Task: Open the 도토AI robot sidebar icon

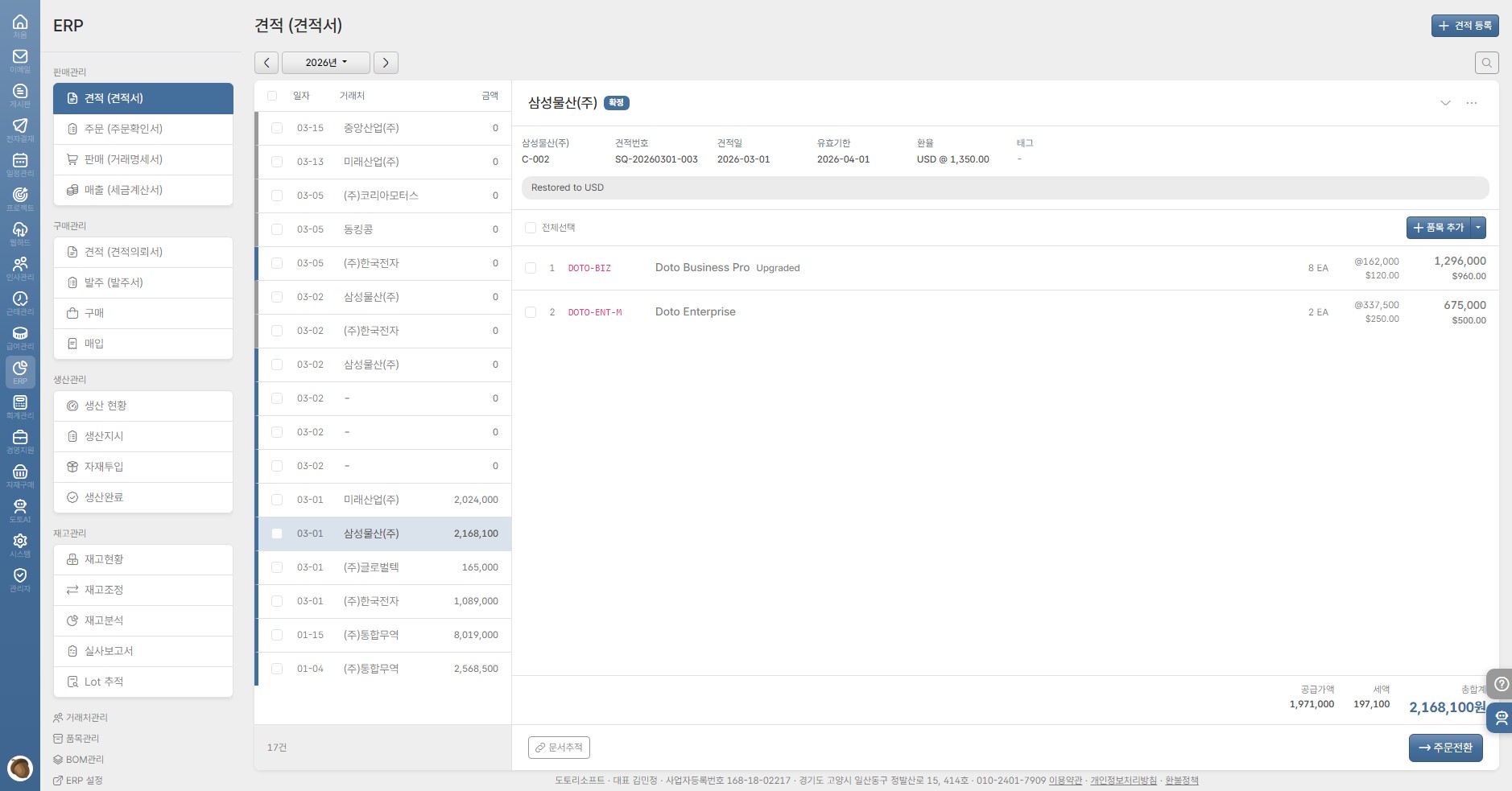Action: tap(20, 509)
